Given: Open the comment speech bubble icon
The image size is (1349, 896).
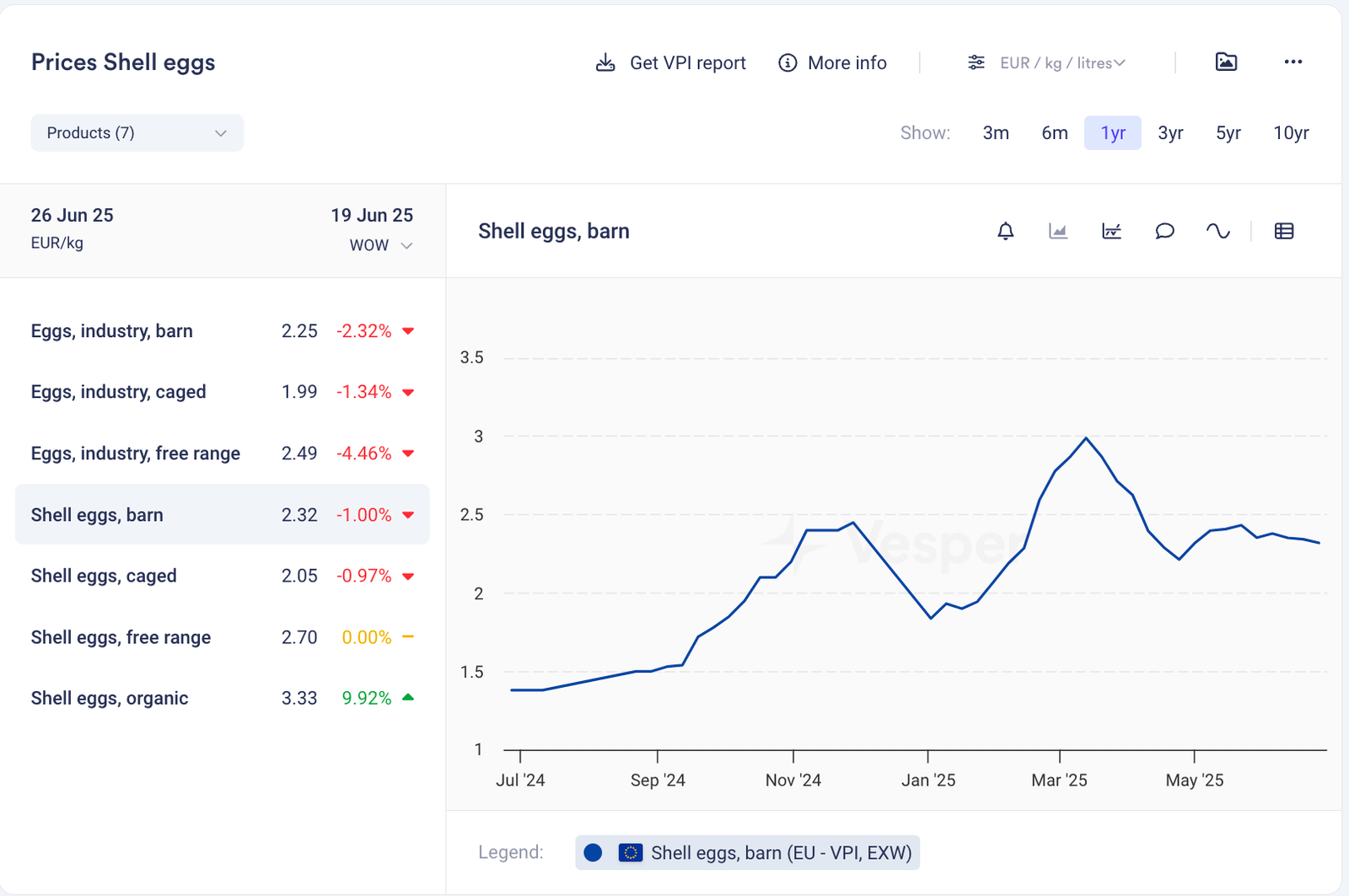Looking at the screenshot, I should pyautogui.click(x=1164, y=231).
